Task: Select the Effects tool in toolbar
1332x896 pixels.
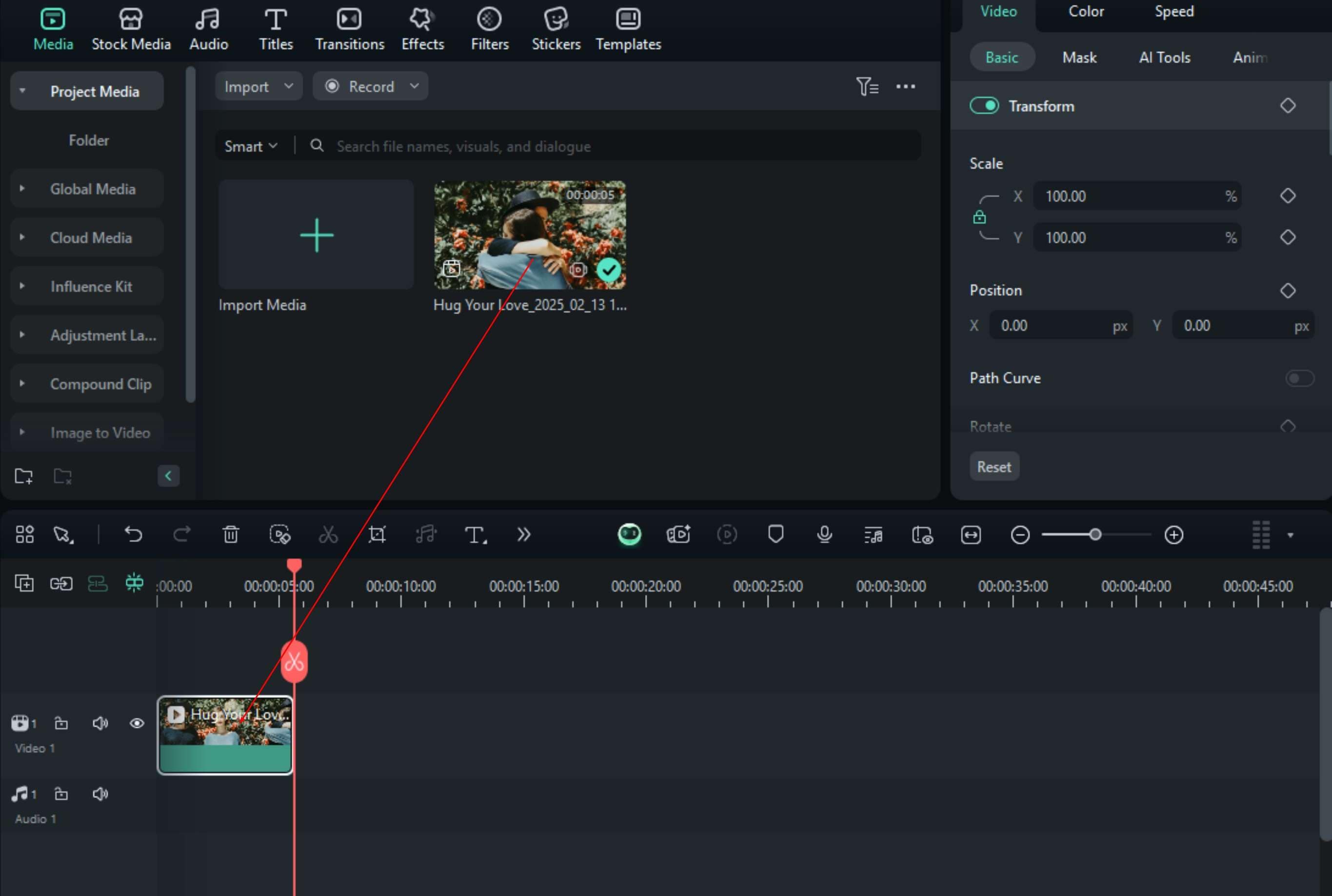Action: [422, 27]
